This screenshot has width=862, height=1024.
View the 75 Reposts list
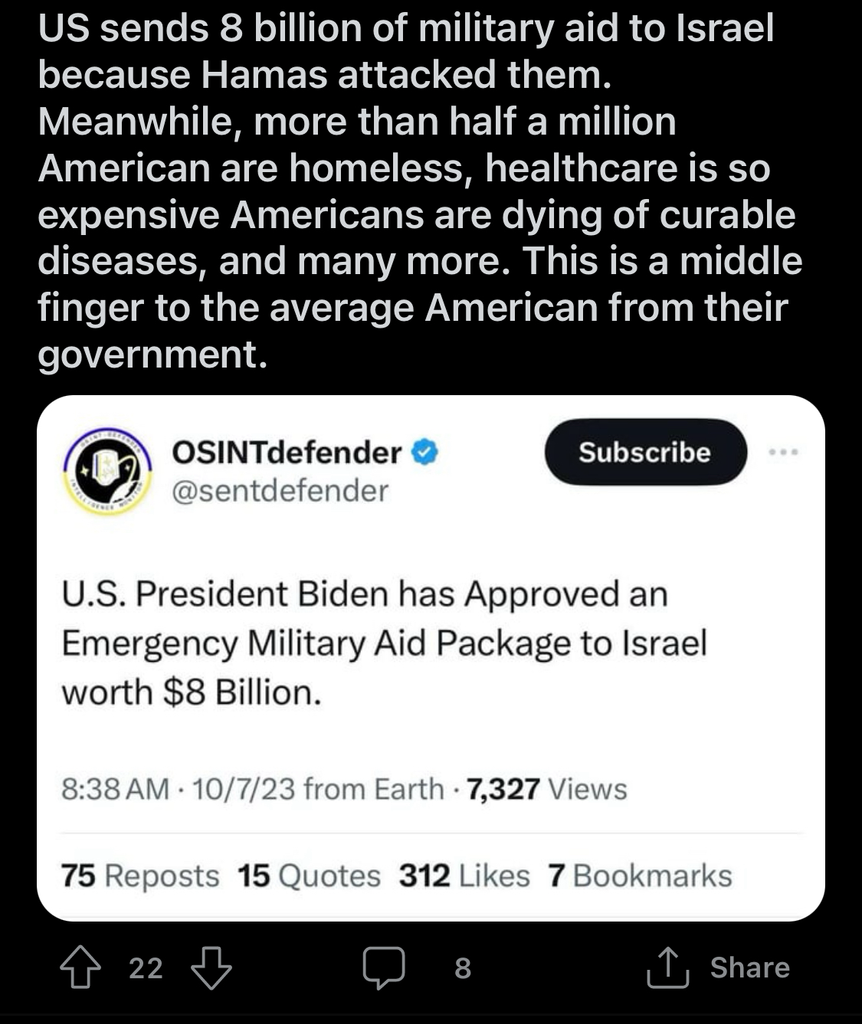tap(140, 876)
